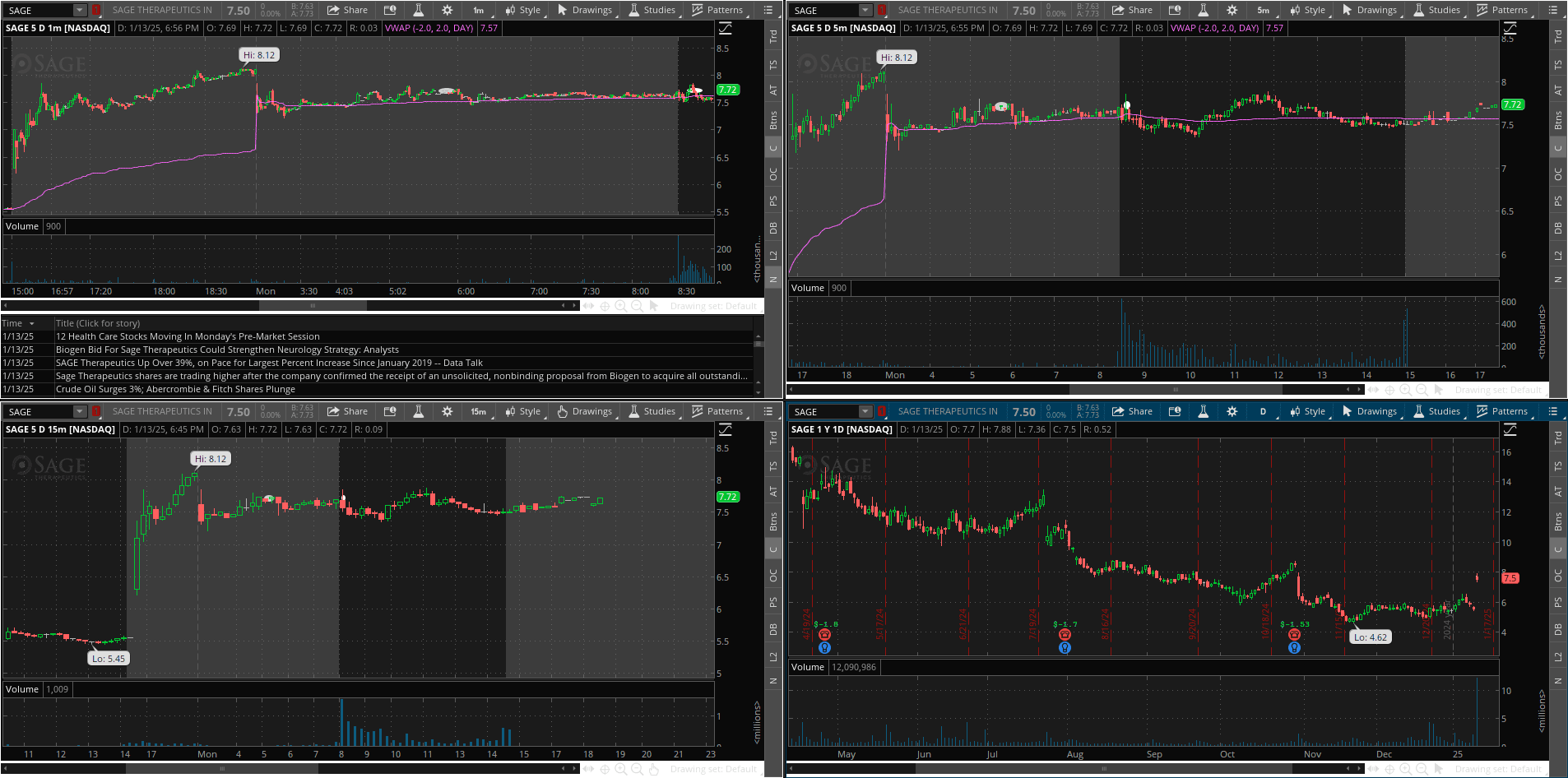Open chart settings gear on the 1m chart

tap(447, 10)
